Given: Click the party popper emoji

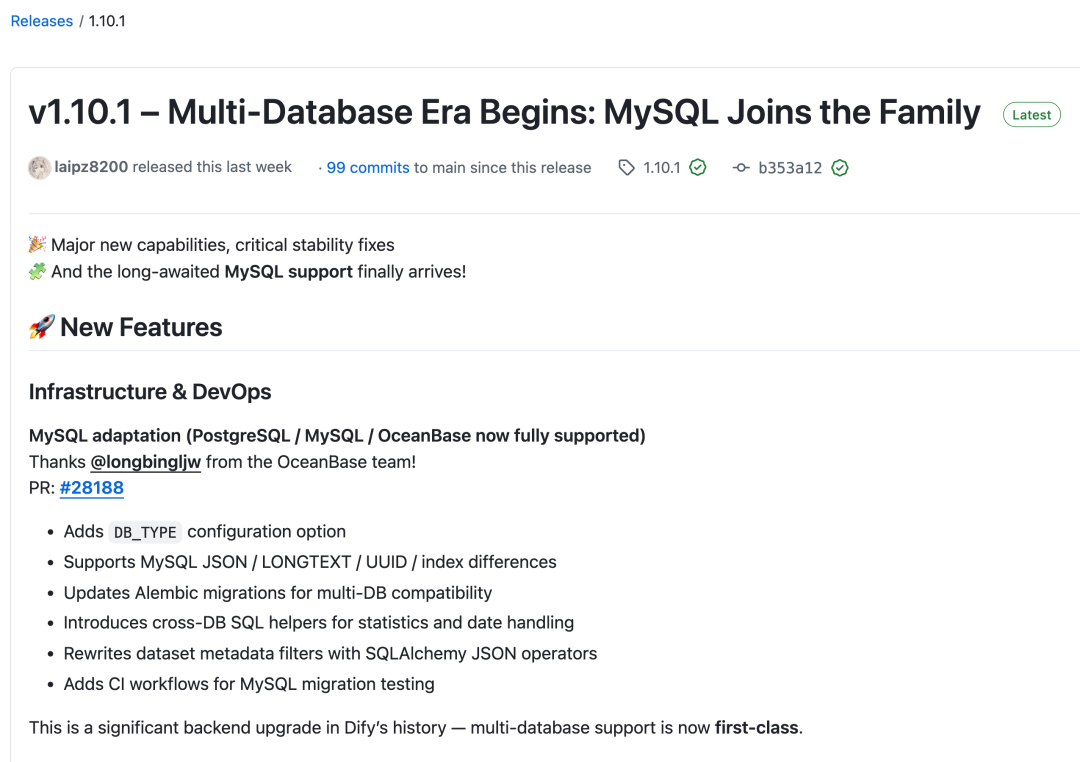Looking at the screenshot, I should [x=38, y=245].
